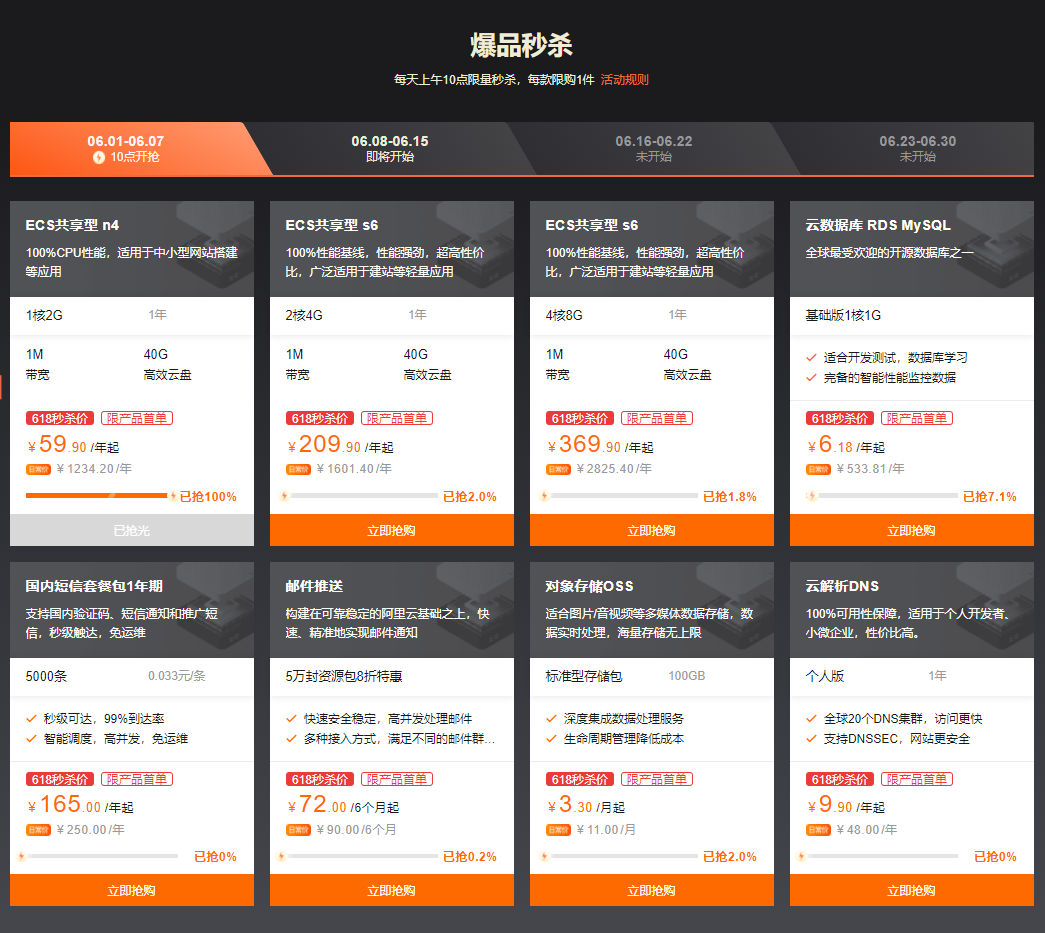Click the 日常价 badge beside ¥90.00/6个月
This screenshot has width=1045, height=933.
pos(299,830)
